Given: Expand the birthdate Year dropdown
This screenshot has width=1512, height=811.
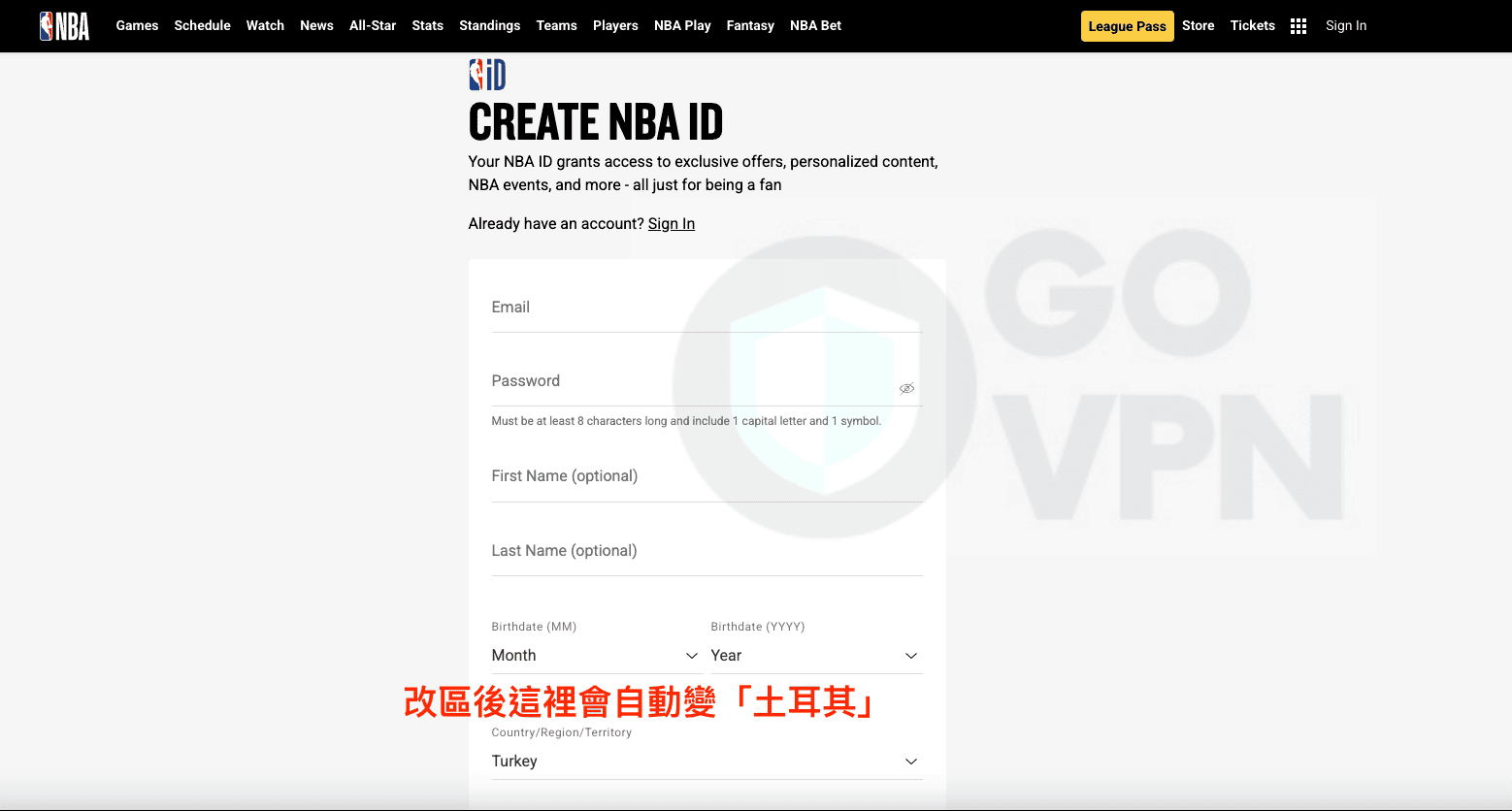Looking at the screenshot, I should point(816,656).
